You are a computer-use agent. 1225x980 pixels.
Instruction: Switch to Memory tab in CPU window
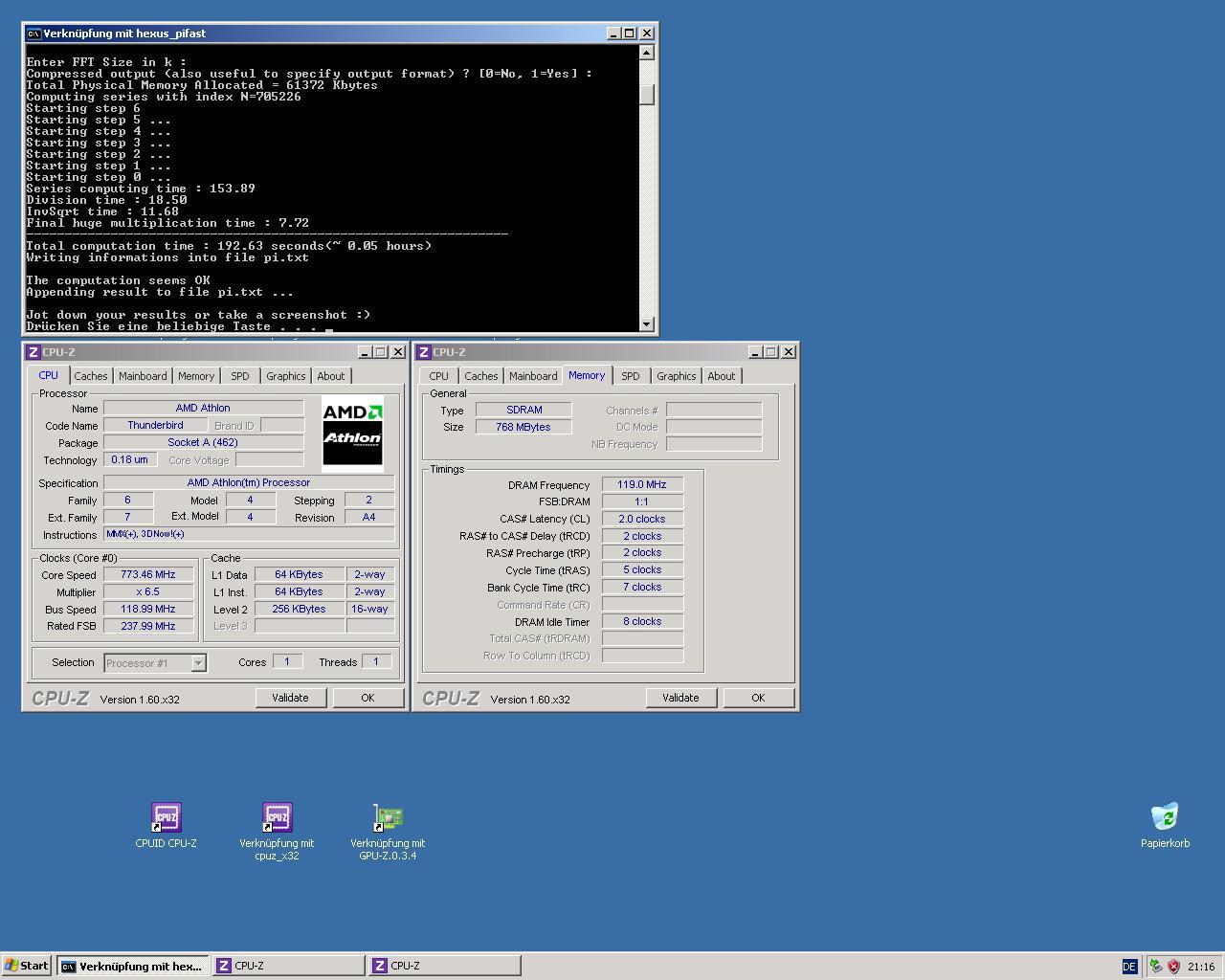pyautogui.click(x=196, y=376)
